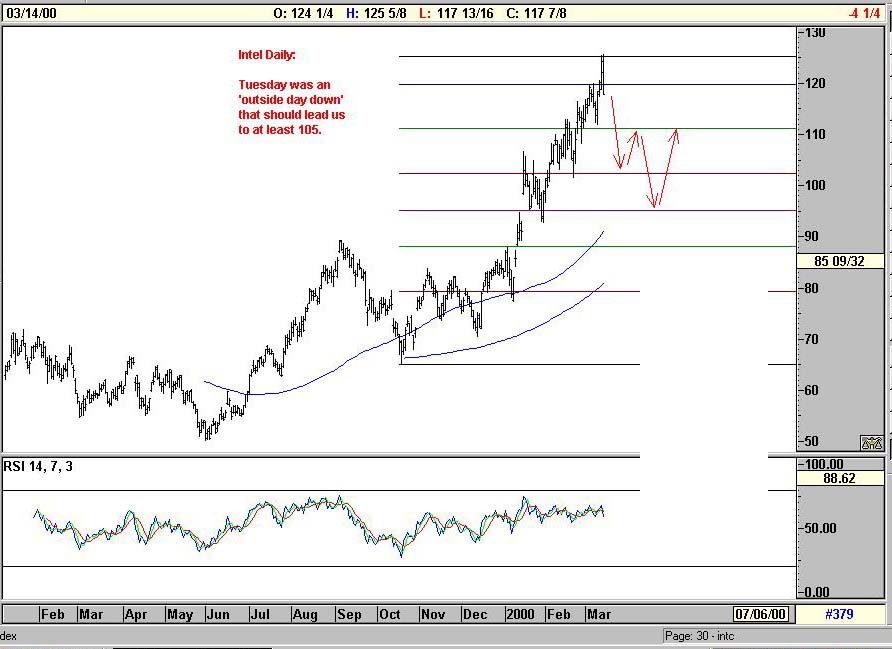The width and height of the screenshot is (892, 649).
Task: Click the 110 level on the price axis
Action: pos(815,134)
